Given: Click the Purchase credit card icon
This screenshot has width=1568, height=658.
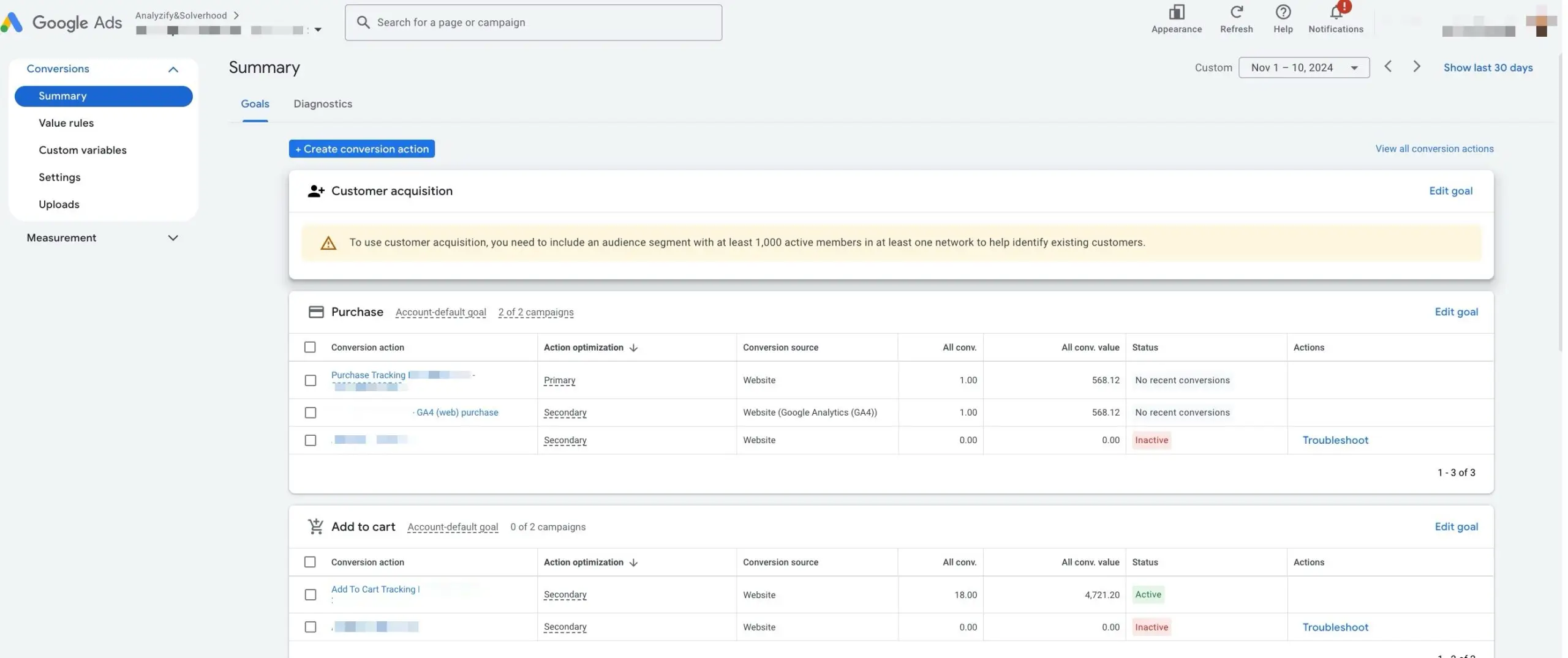Looking at the screenshot, I should tap(316, 312).
